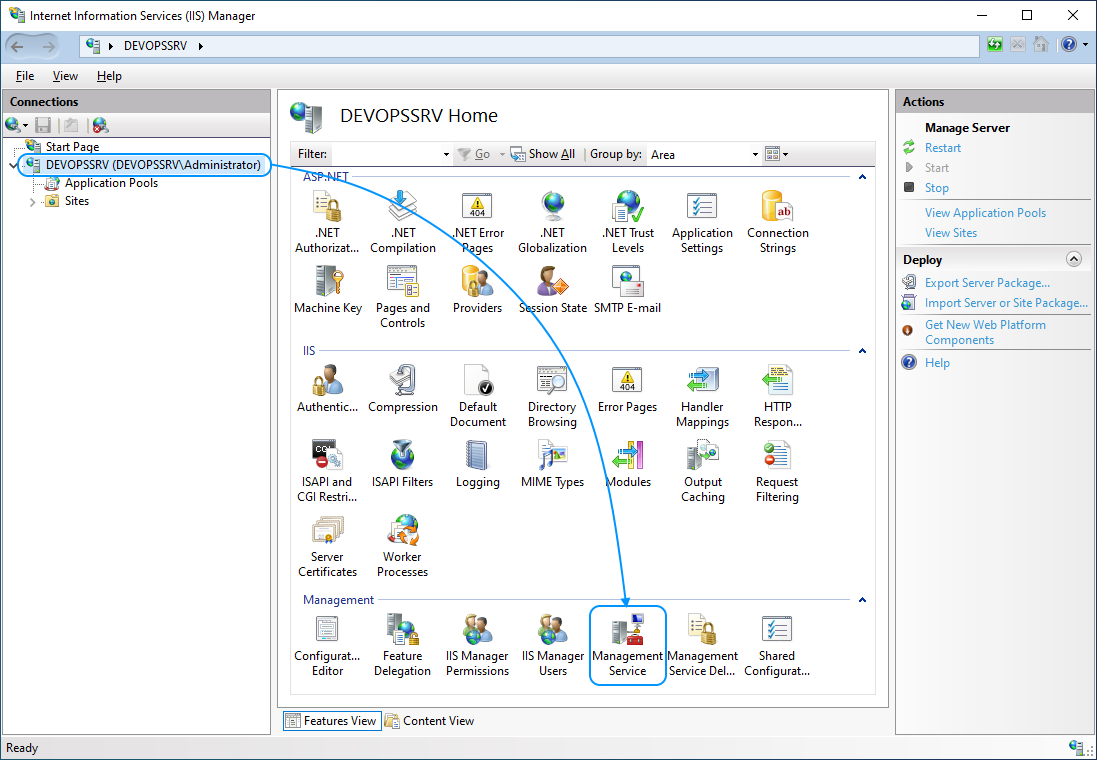Select the Machine Key icon

[x=327, y=290]
